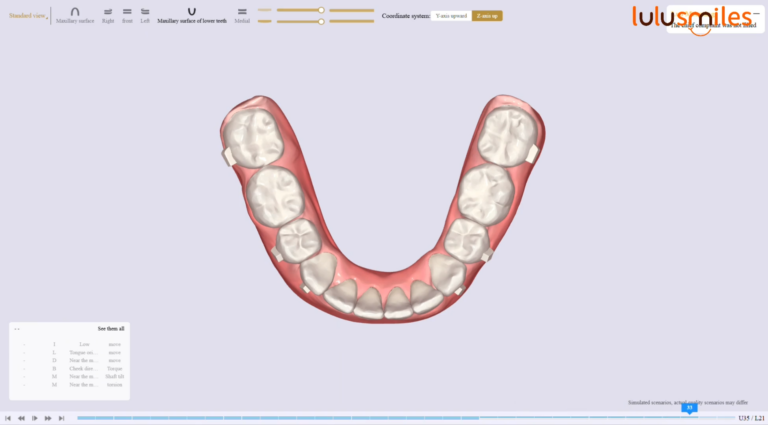Viewport: 768px width, 425px height.
Task: Click the lower slider handle in toolbar
Action: click(320, 21)
